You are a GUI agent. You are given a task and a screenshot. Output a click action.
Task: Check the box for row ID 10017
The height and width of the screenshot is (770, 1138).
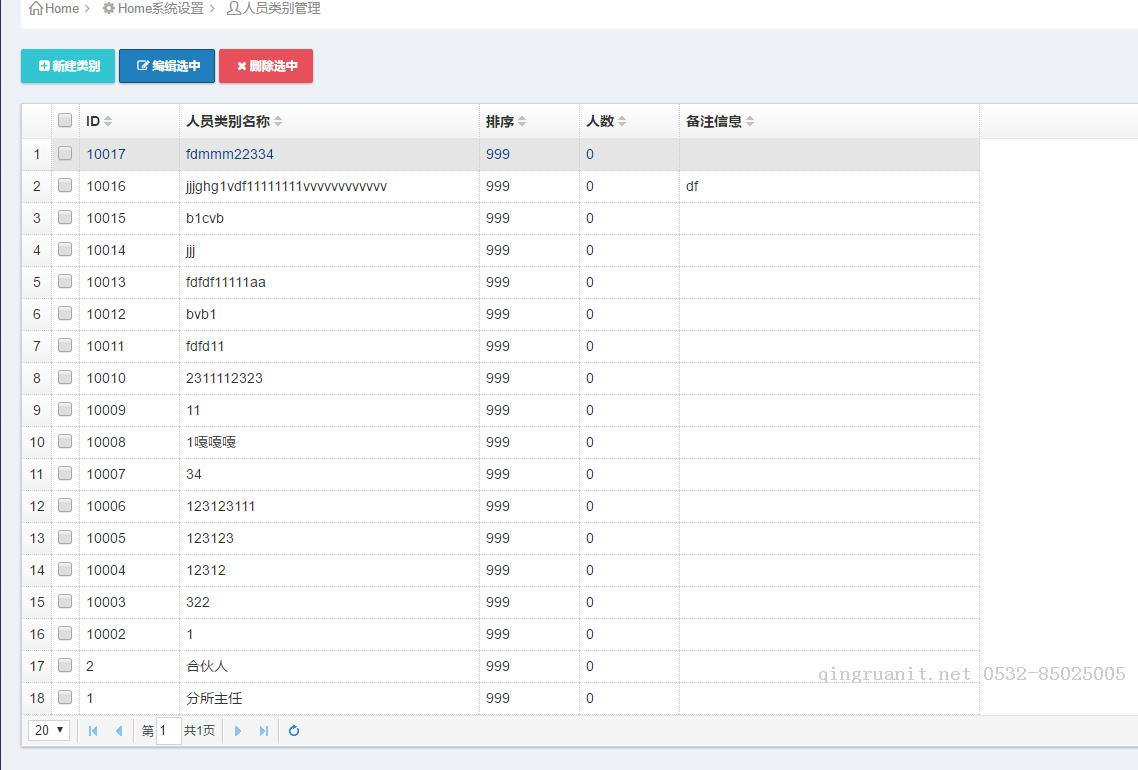click(x=65, y=154)
